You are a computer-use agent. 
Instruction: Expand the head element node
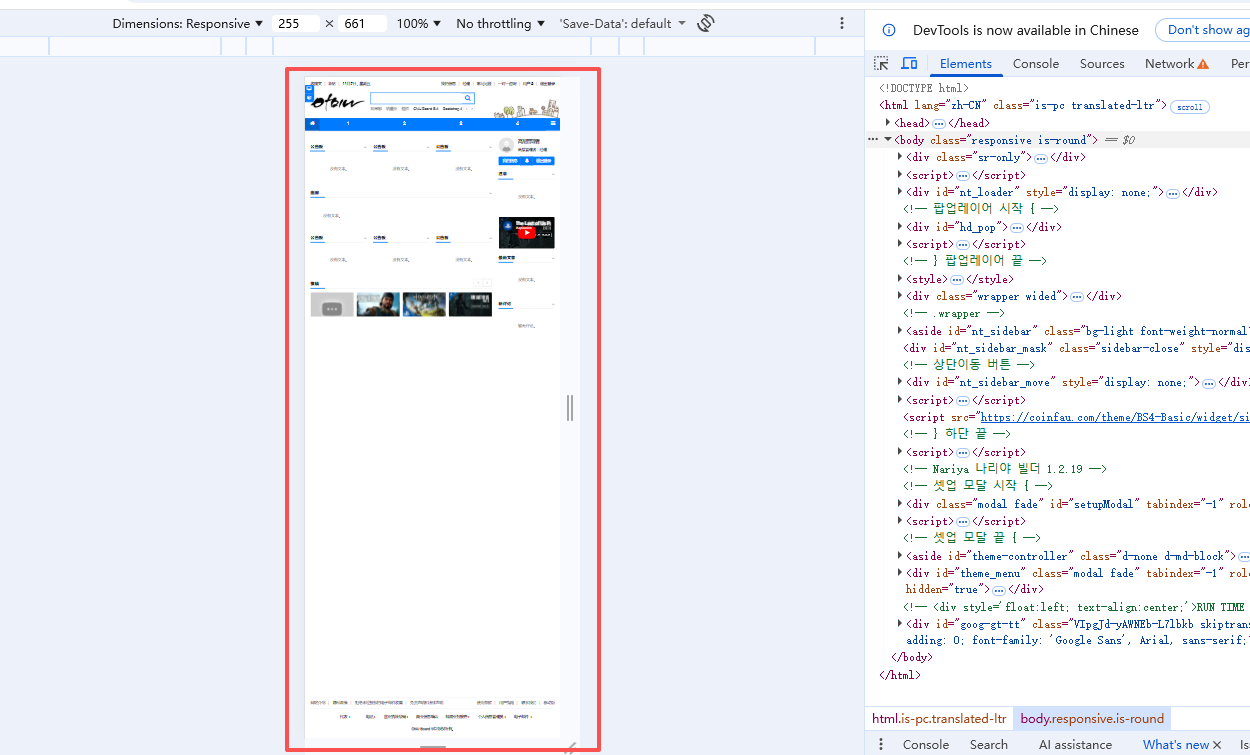point(888,122)
